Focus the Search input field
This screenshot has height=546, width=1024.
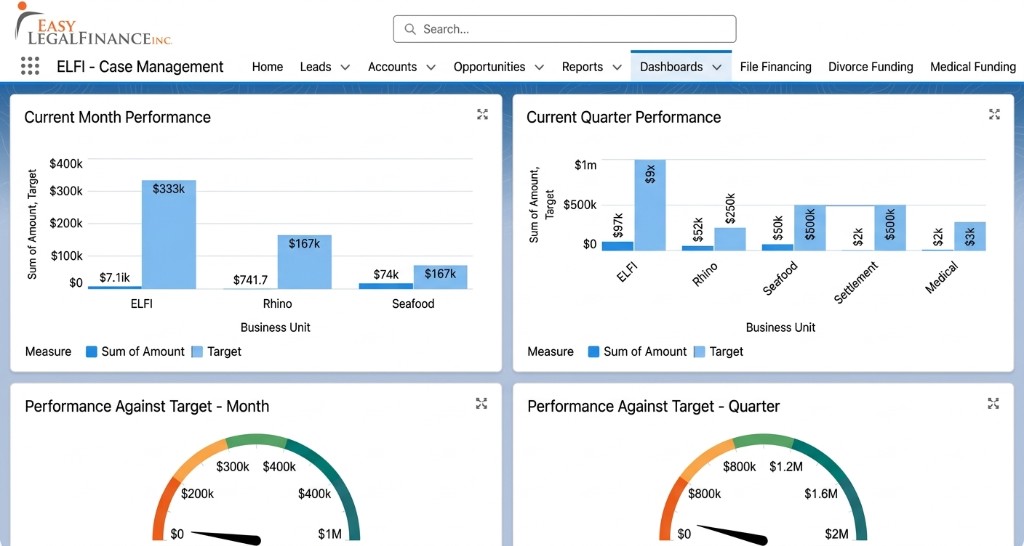pos(564,29)
